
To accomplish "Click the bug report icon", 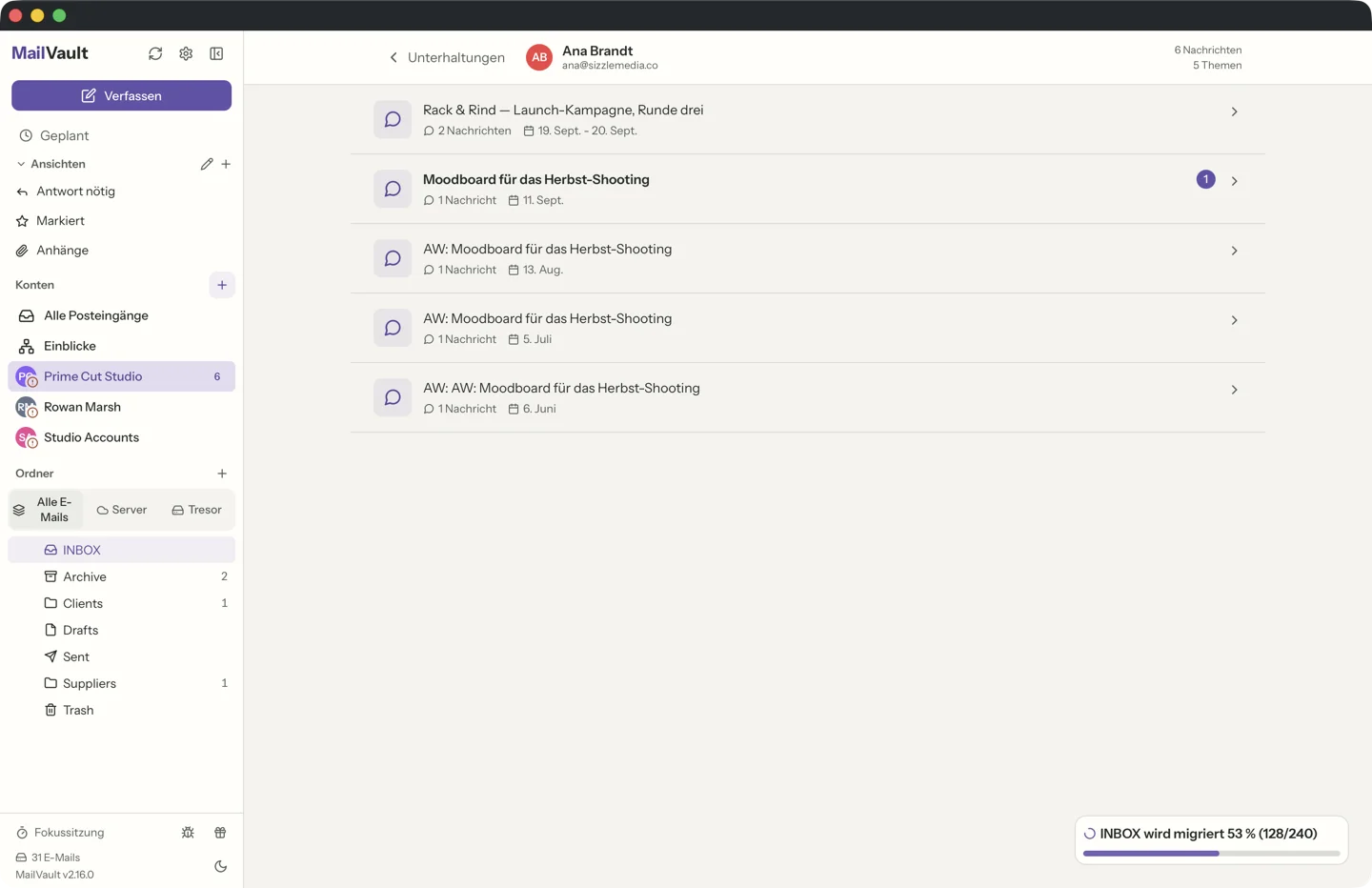I will coord(188,833).
